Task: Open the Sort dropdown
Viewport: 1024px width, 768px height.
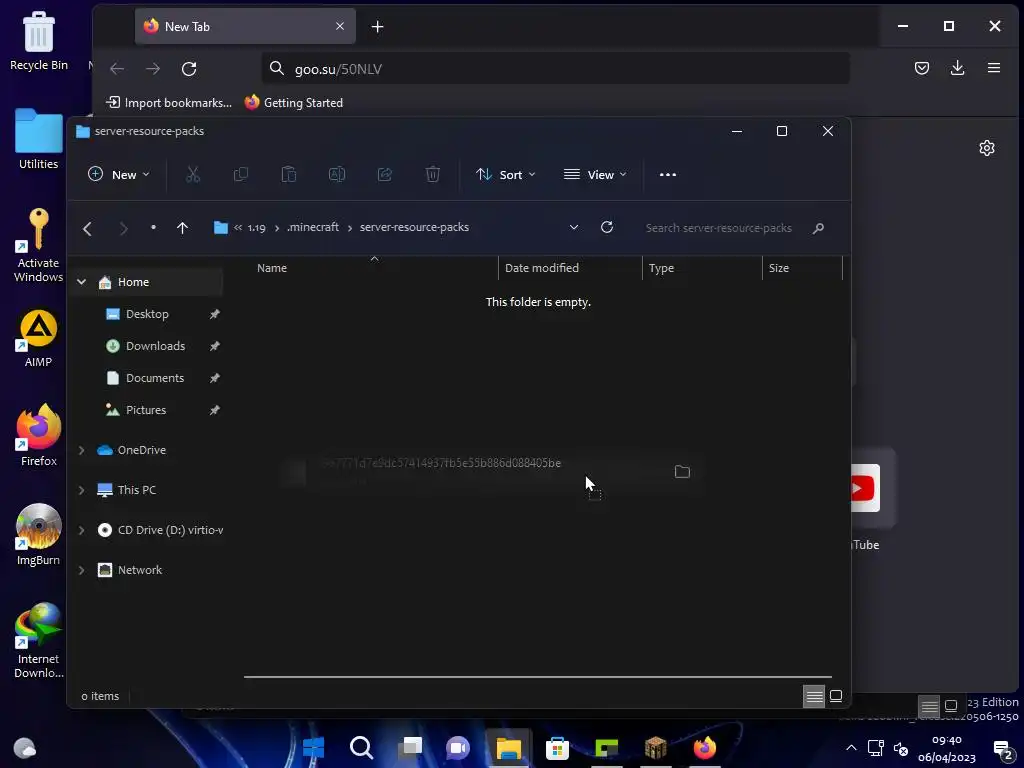Action: tap(506, 174)
